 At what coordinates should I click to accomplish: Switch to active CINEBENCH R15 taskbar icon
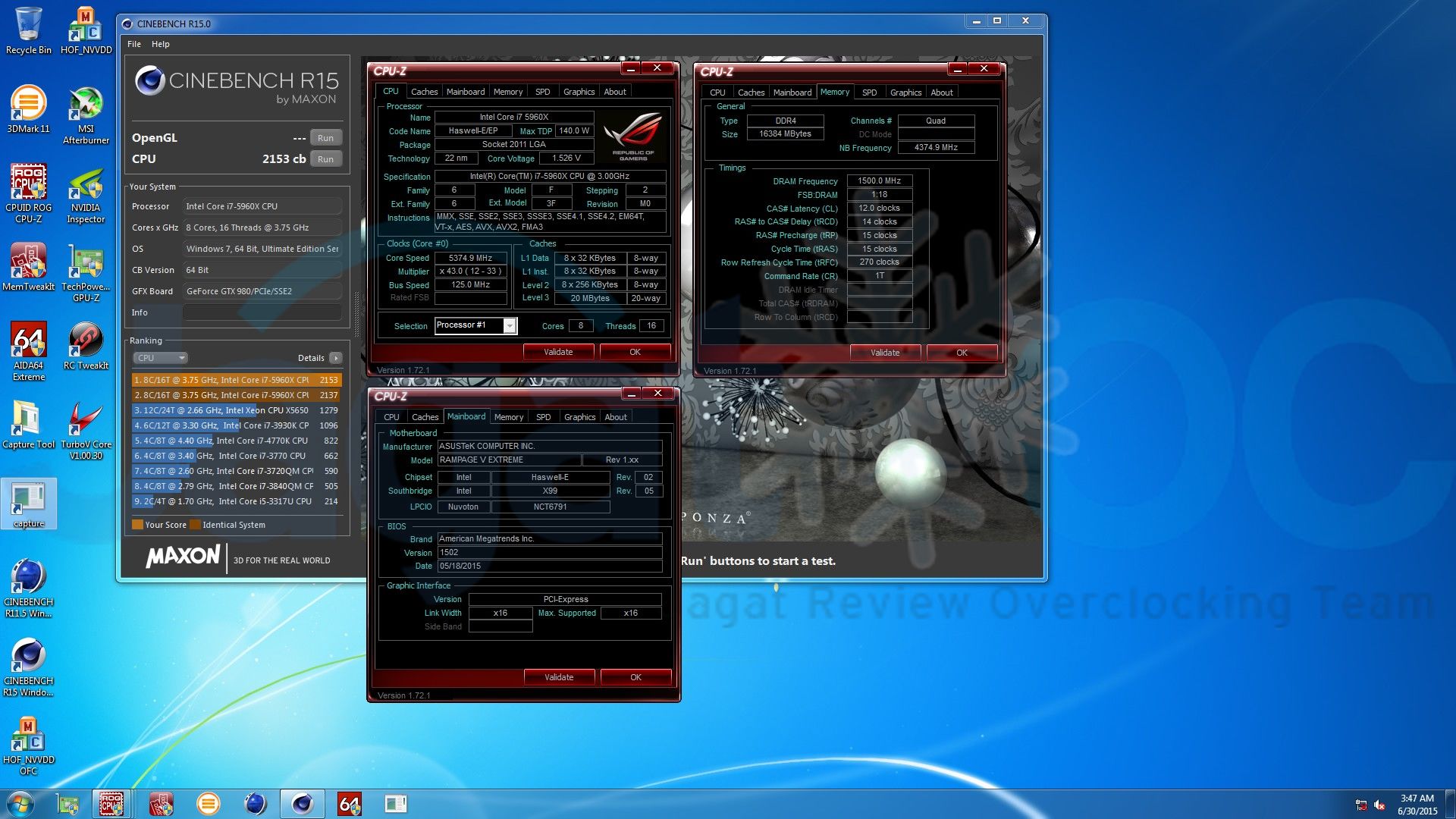[x=302, y=804]
